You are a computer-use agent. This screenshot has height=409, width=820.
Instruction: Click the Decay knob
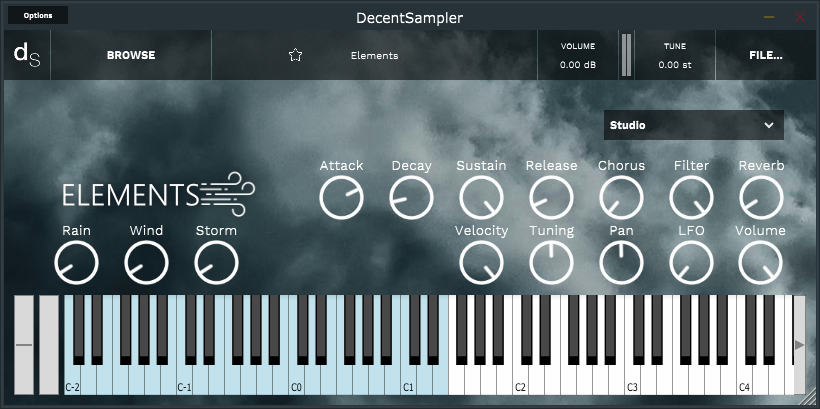point(412,198)
